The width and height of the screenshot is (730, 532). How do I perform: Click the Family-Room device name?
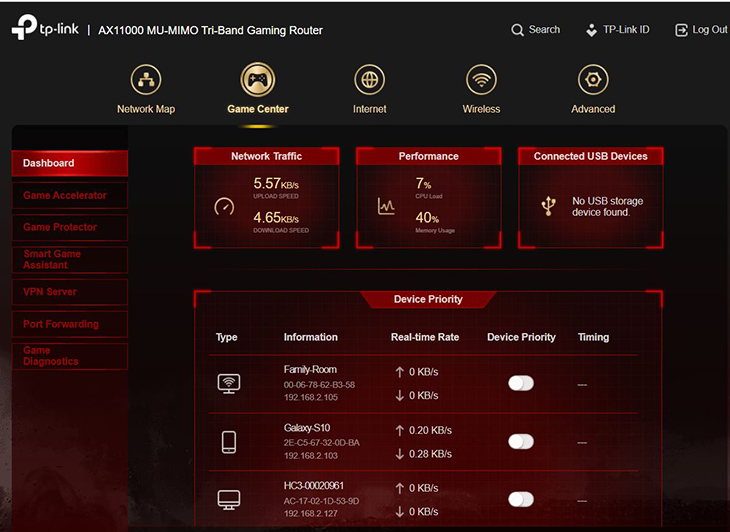pyautogui.click(x=310, y=370)
